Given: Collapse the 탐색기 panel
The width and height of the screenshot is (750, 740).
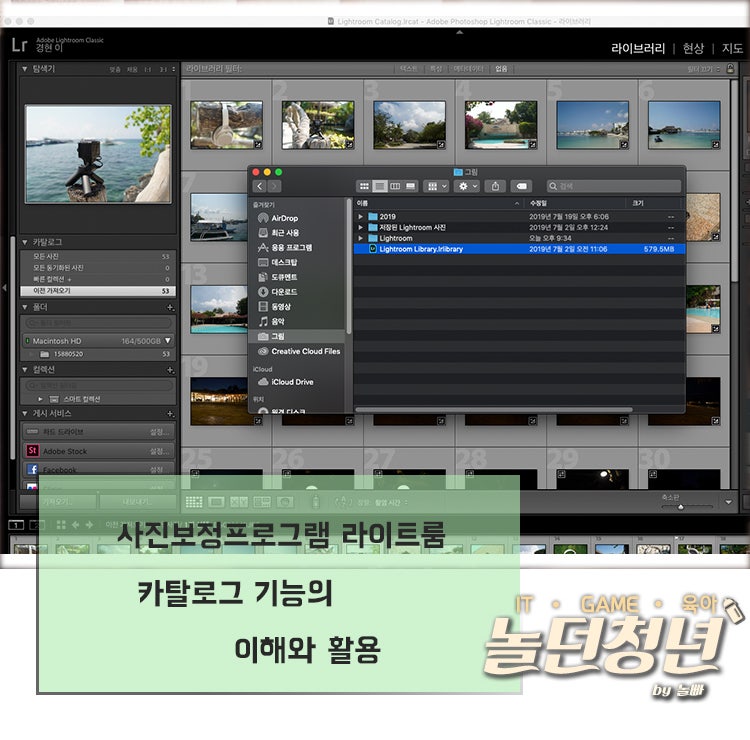Looking at the screenshot, I should coord(24,69).
